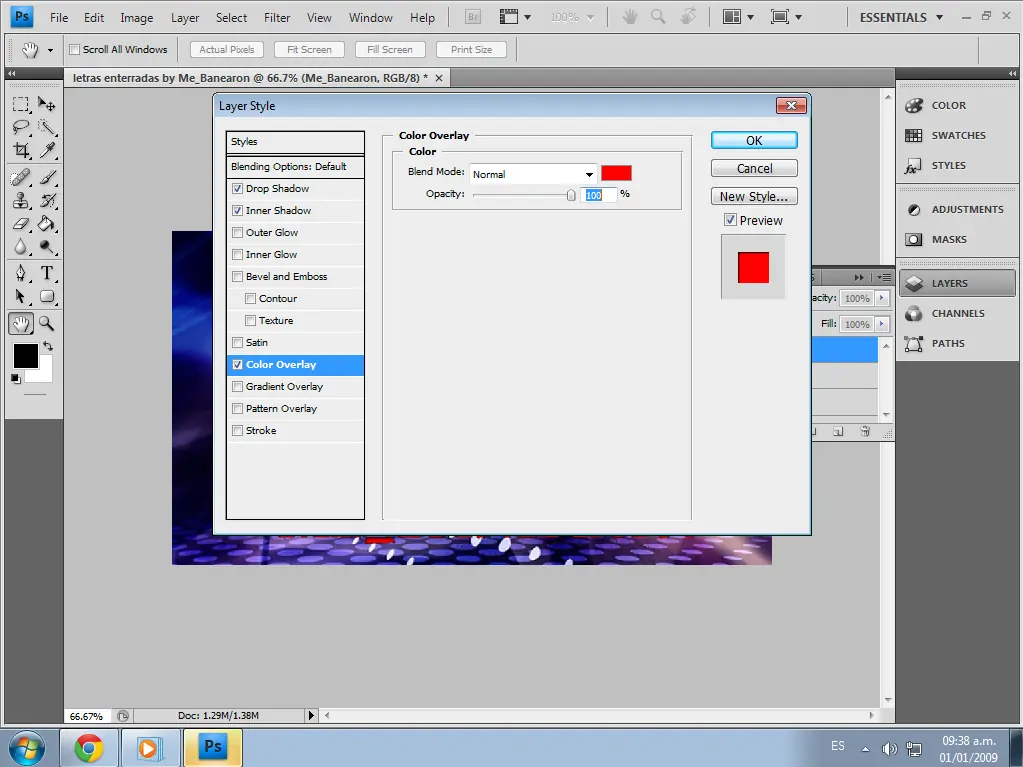The height and width of the screenshot is (767, 1023).
Task: Select the Paint Bucket tool
Action: (x=46, y=224)
